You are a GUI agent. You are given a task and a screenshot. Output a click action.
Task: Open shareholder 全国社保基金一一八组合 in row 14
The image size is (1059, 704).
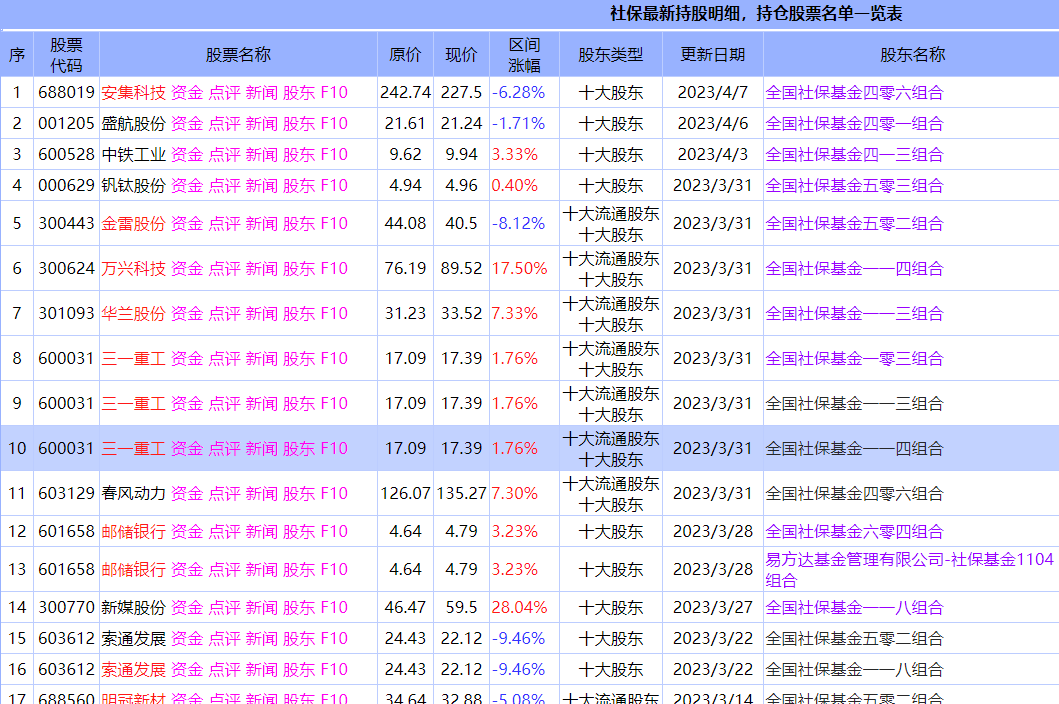[854, 607]
